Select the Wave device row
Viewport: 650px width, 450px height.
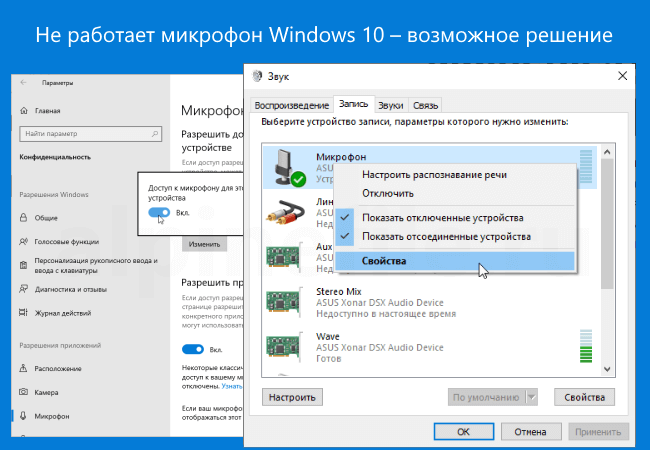tap(429, 347)
